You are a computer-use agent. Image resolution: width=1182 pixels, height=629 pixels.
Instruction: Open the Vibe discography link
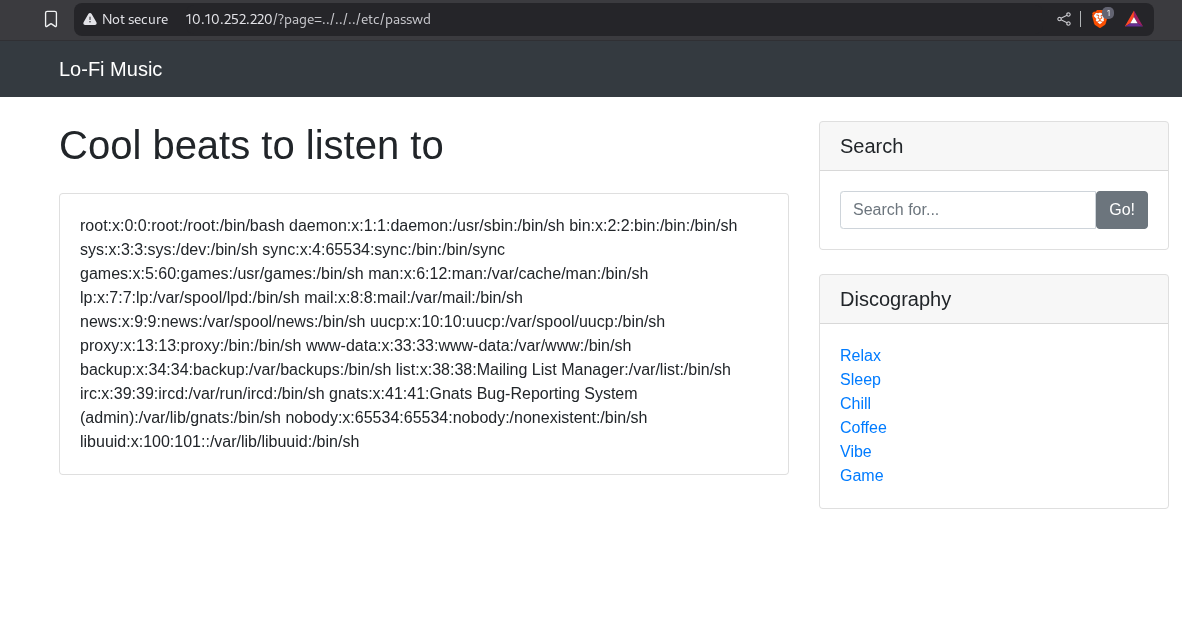tap(856, 452)
